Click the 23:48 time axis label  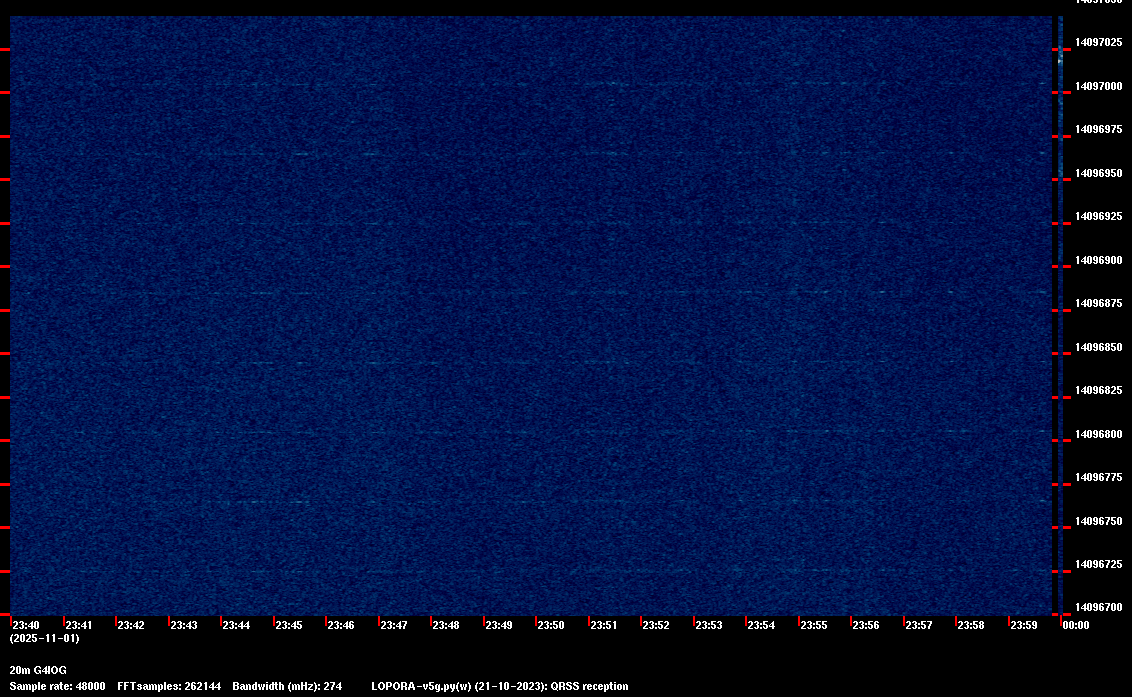click(x=445, y=625)
